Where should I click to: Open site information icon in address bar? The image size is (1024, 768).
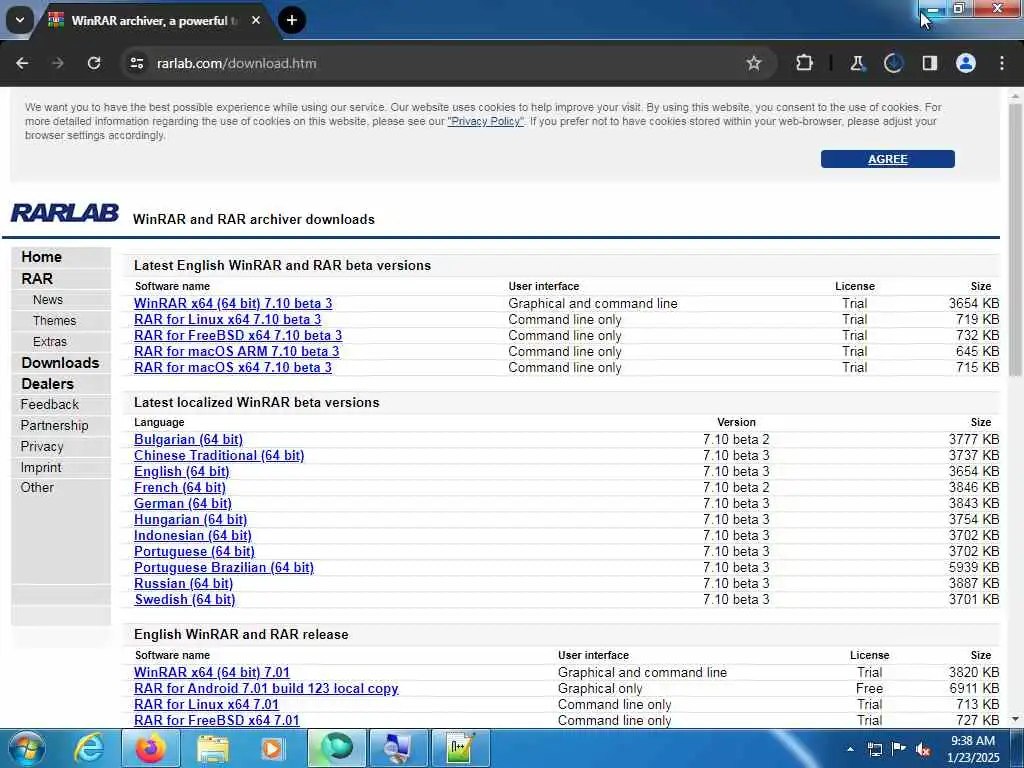click(x=136, y=63)
